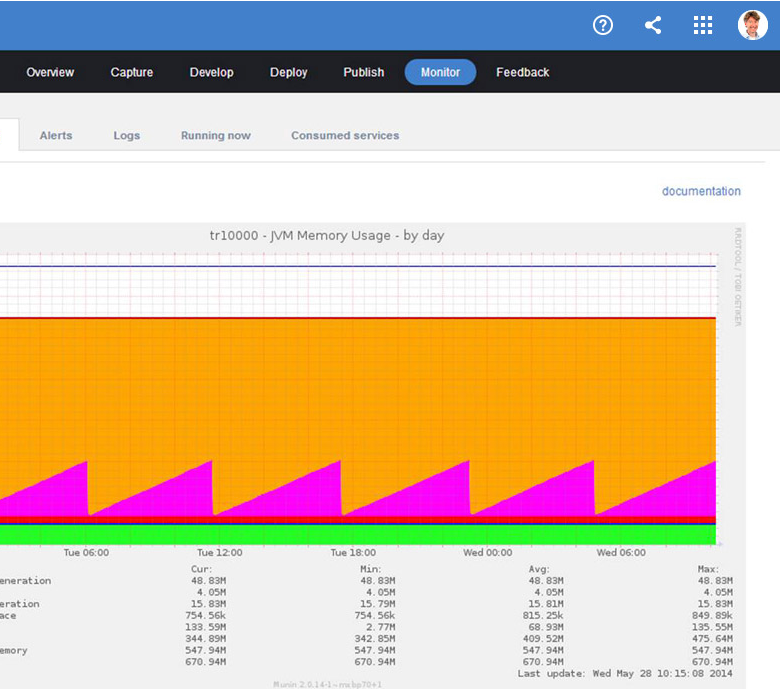The image size is (780, 689).
Task: Click the 68.93M average value
Action: 546,627
